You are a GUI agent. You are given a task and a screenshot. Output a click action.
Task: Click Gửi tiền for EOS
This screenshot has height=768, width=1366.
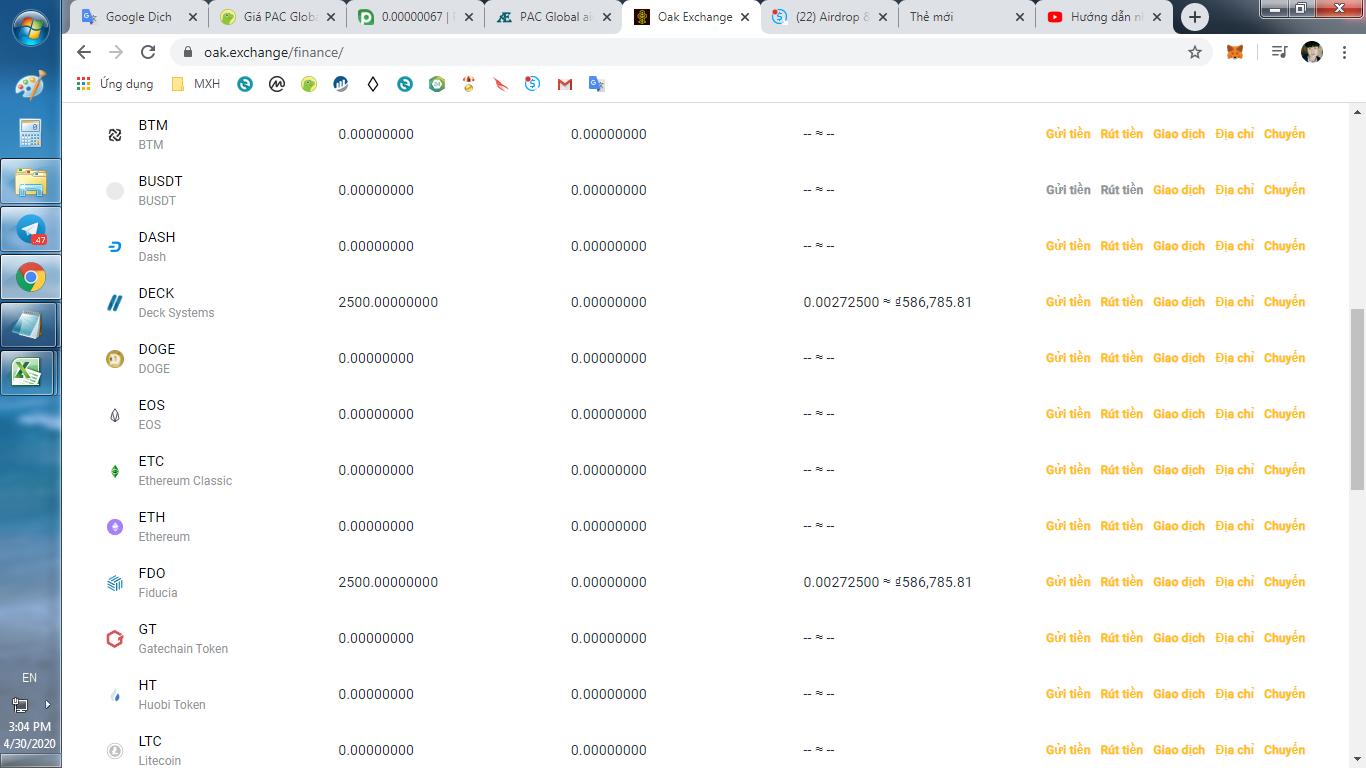(1068, 414)
